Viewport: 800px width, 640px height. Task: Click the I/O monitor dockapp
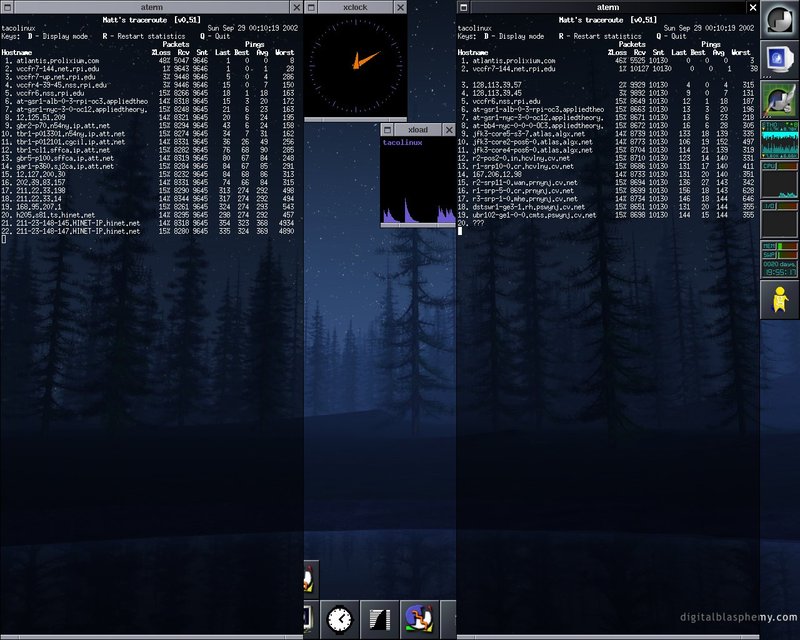[780, 219]
